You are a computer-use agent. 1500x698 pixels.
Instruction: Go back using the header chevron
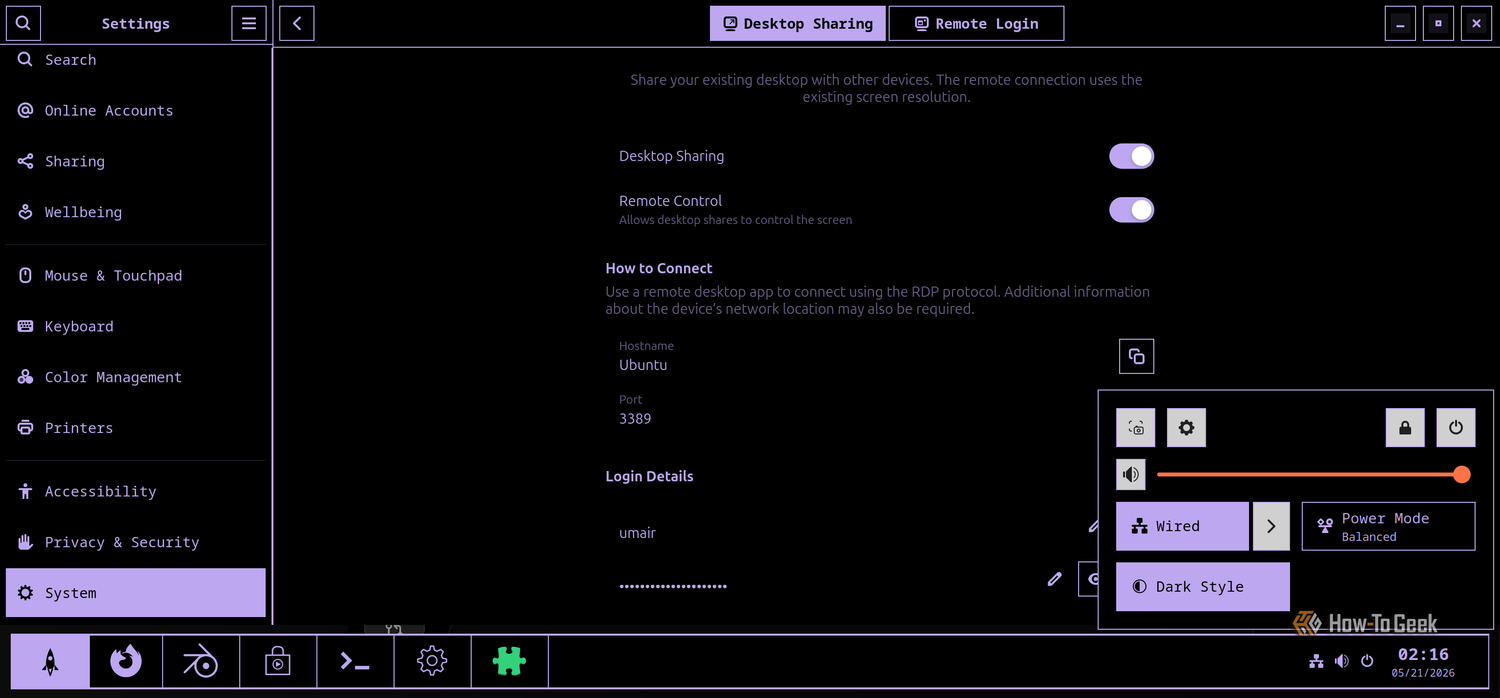pos(297,23)
